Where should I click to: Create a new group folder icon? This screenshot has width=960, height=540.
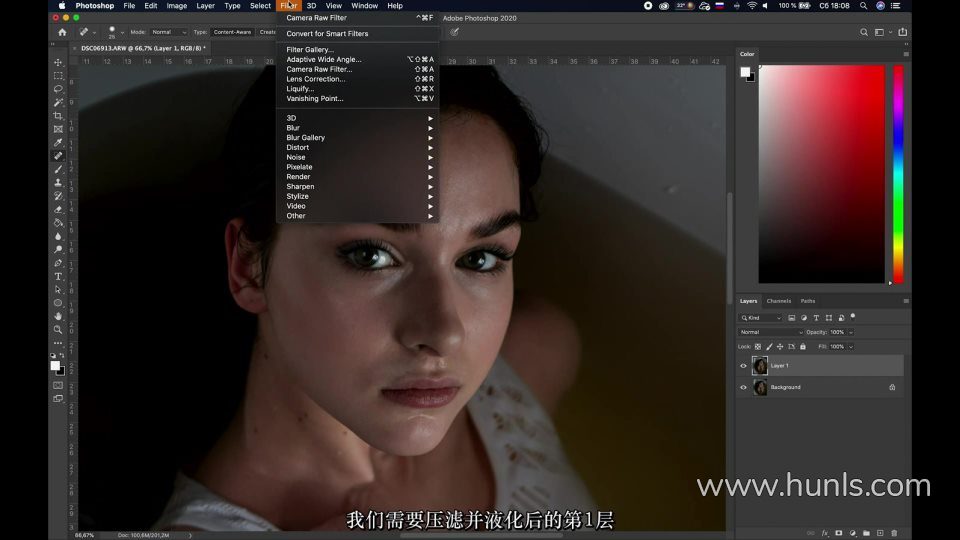[866, 533]
